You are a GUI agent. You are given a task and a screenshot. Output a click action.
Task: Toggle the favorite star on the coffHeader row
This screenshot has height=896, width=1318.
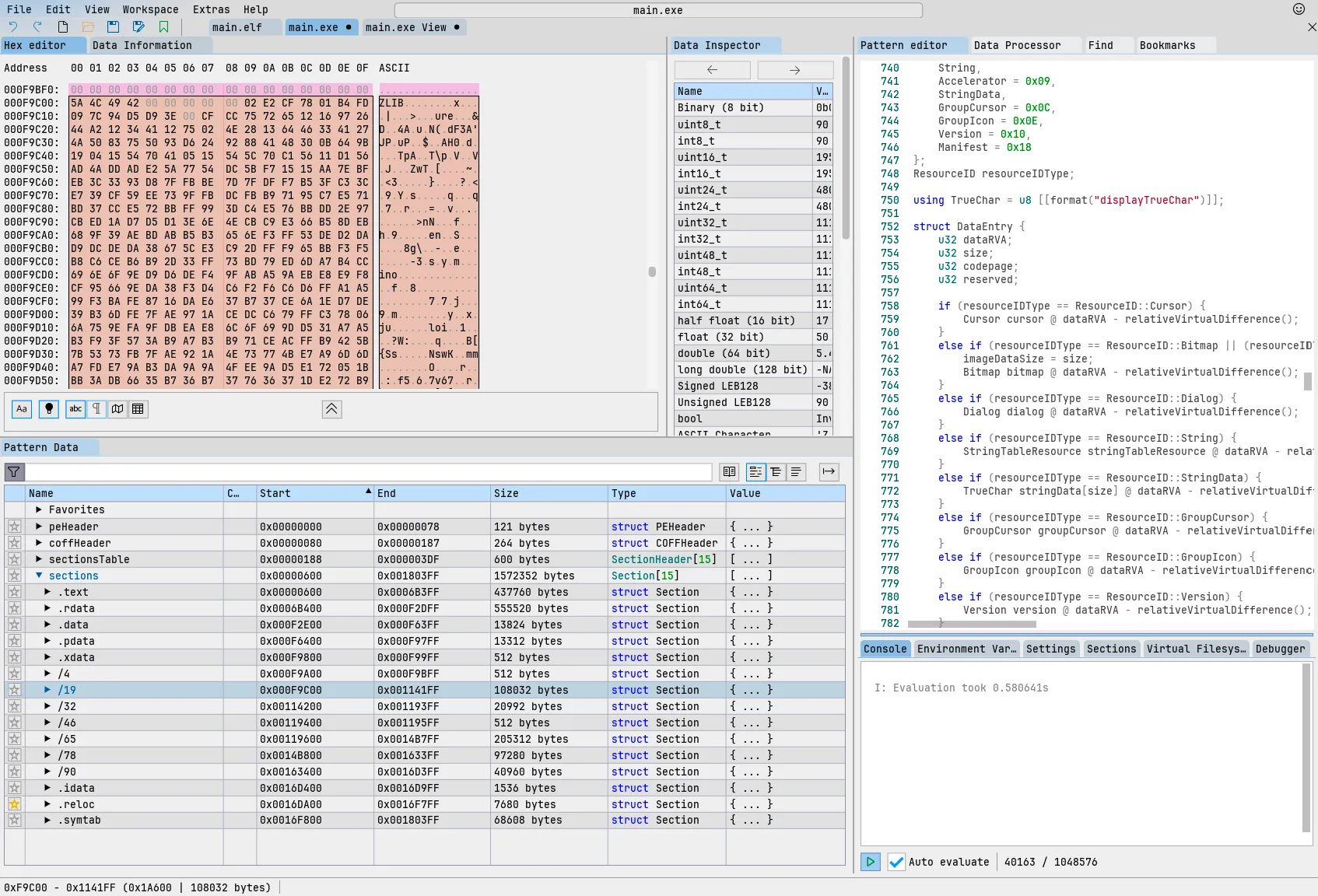click(14, 543)
